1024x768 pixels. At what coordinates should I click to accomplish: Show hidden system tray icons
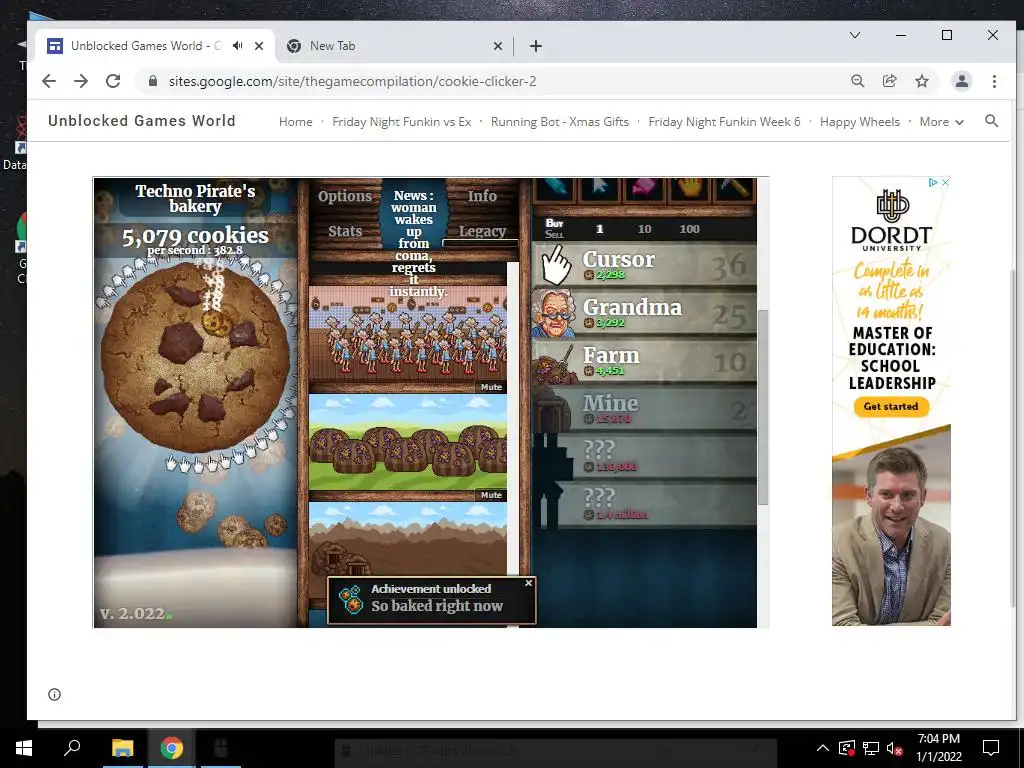coord(822,748)
